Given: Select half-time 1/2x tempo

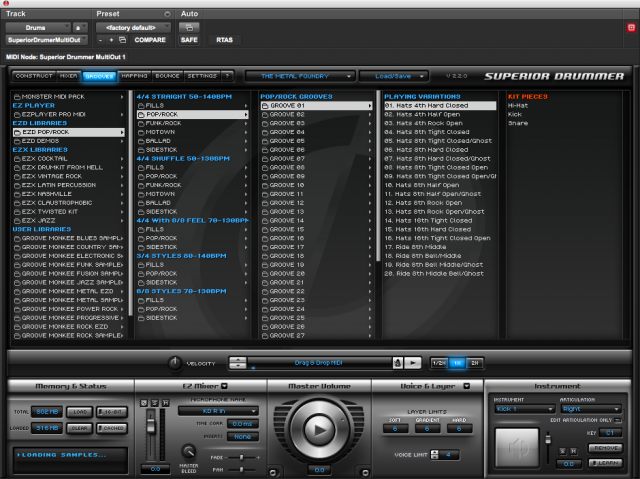Looking at the screenshot, I should (439, 363).
